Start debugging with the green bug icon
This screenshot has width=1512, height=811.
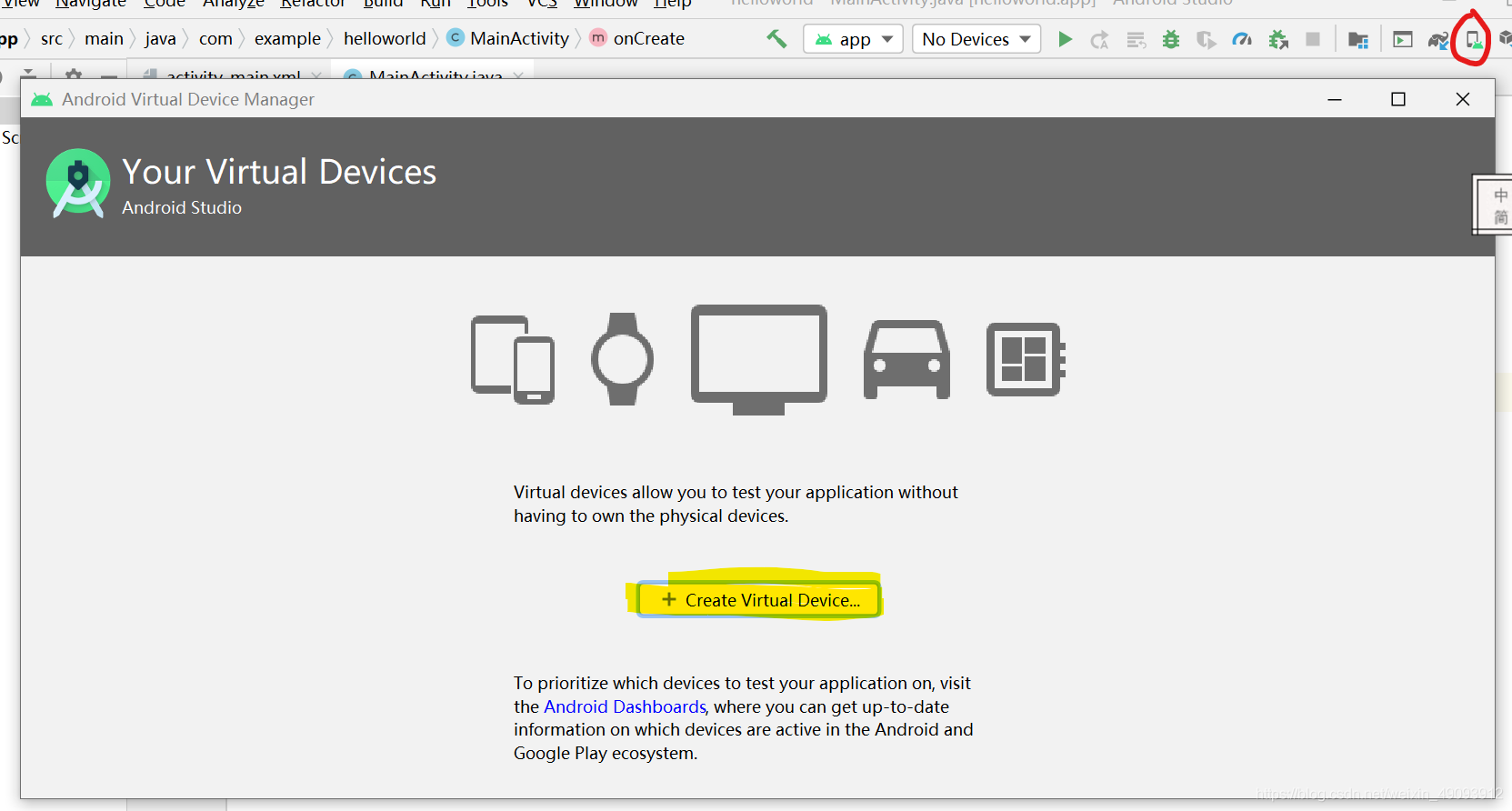click(1171, 39)
